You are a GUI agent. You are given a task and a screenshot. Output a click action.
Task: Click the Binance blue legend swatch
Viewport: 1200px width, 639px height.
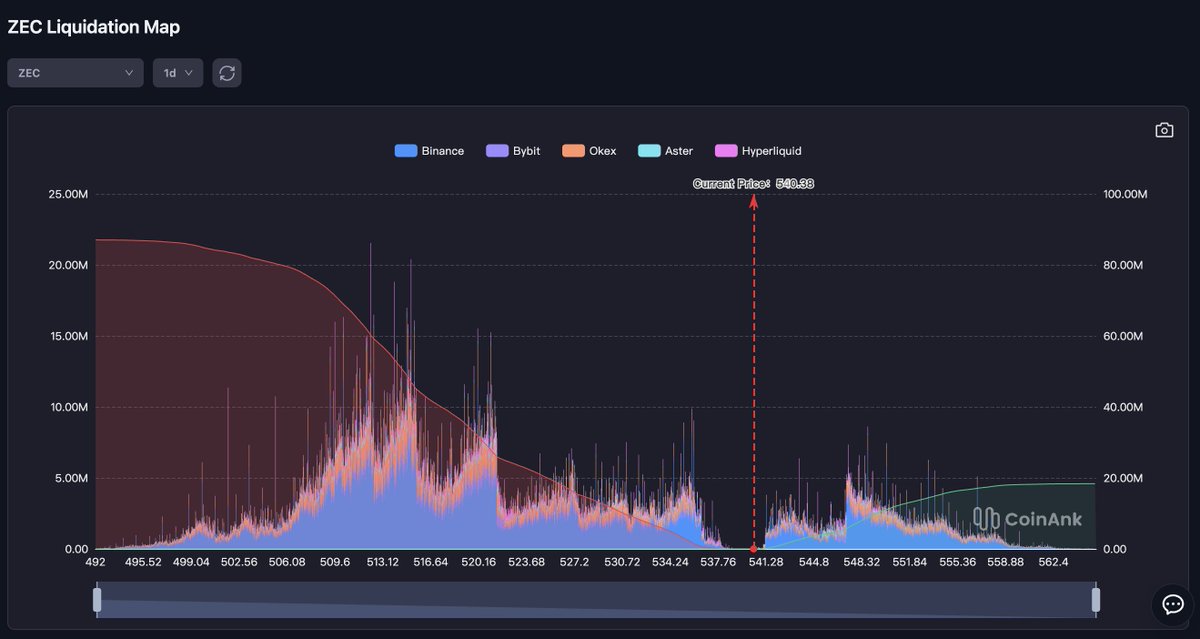pos(406,151)
